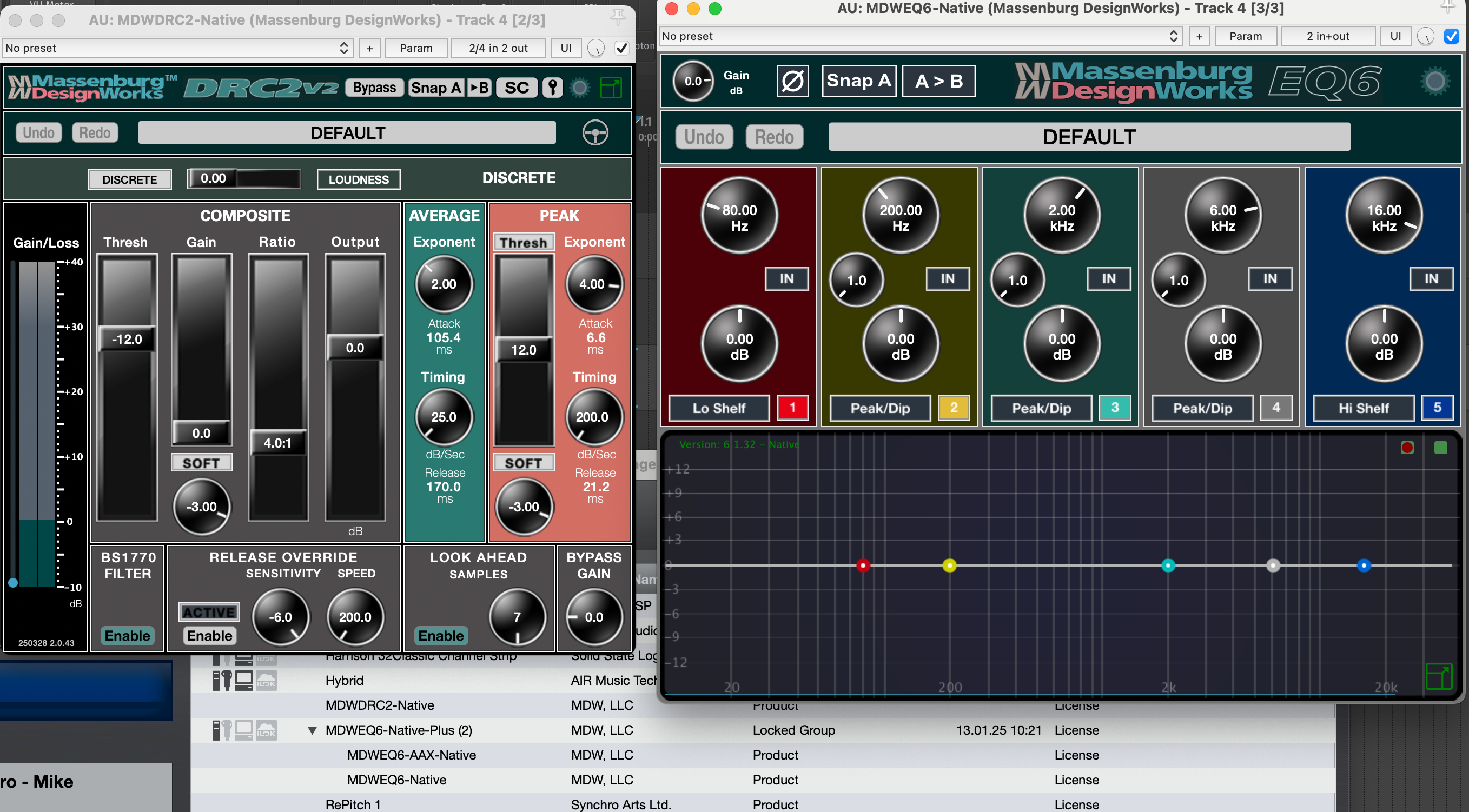Select the MDWEQ6-AAX-Native license row

pyautogui.click(x=763, y=755)
